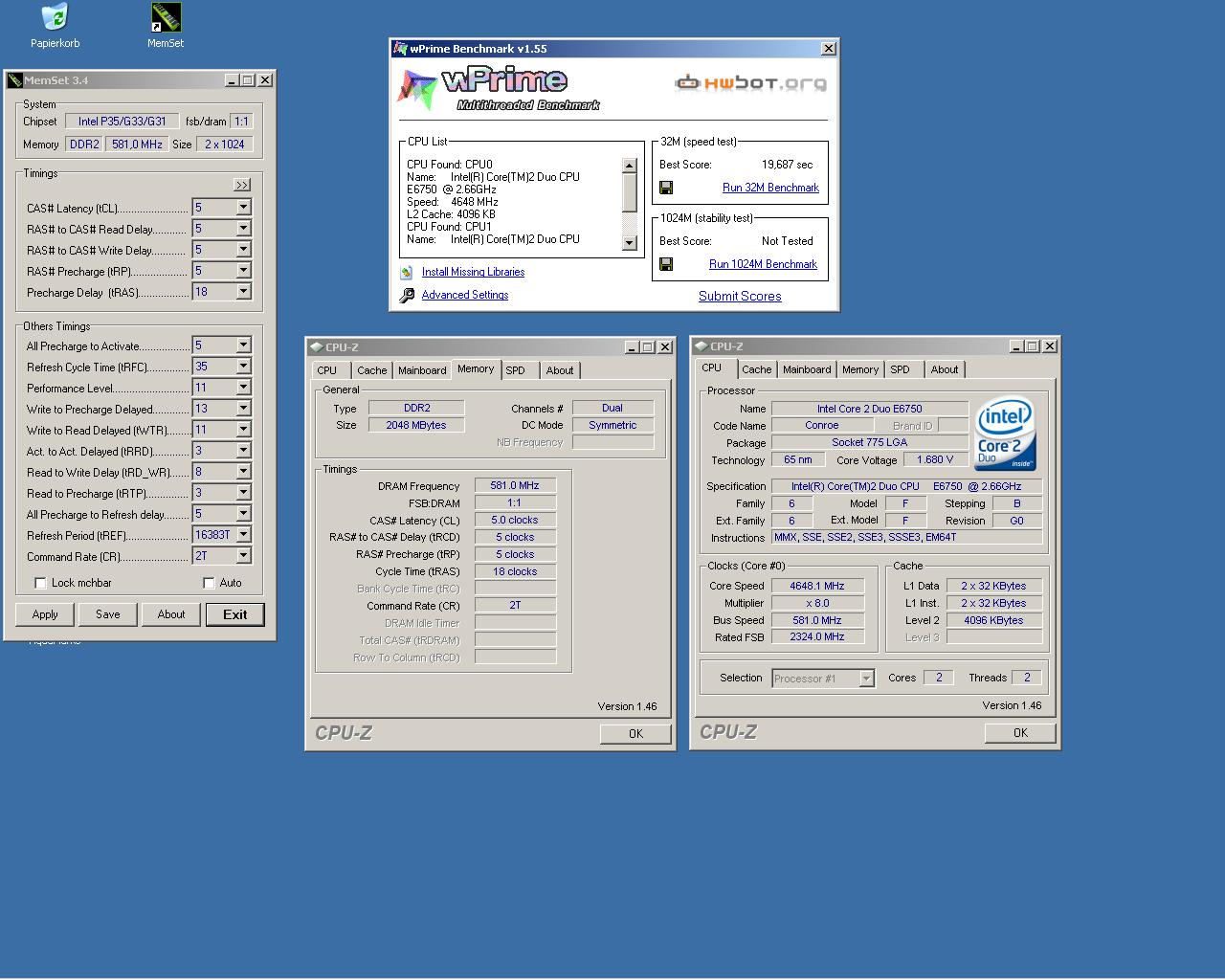Viewport: 1225px width, 980px height.
Task: Switch to Cache tab in right CPU-Z window
Action: coord(757,369)
